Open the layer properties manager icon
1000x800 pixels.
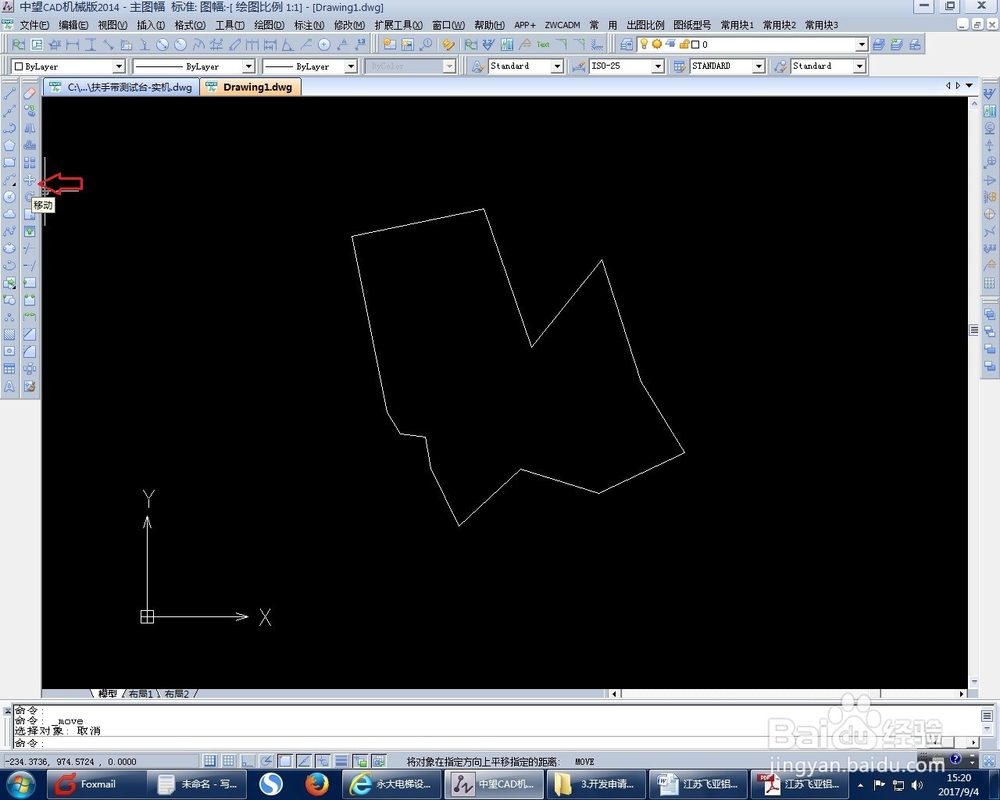[x=627, y=45]
